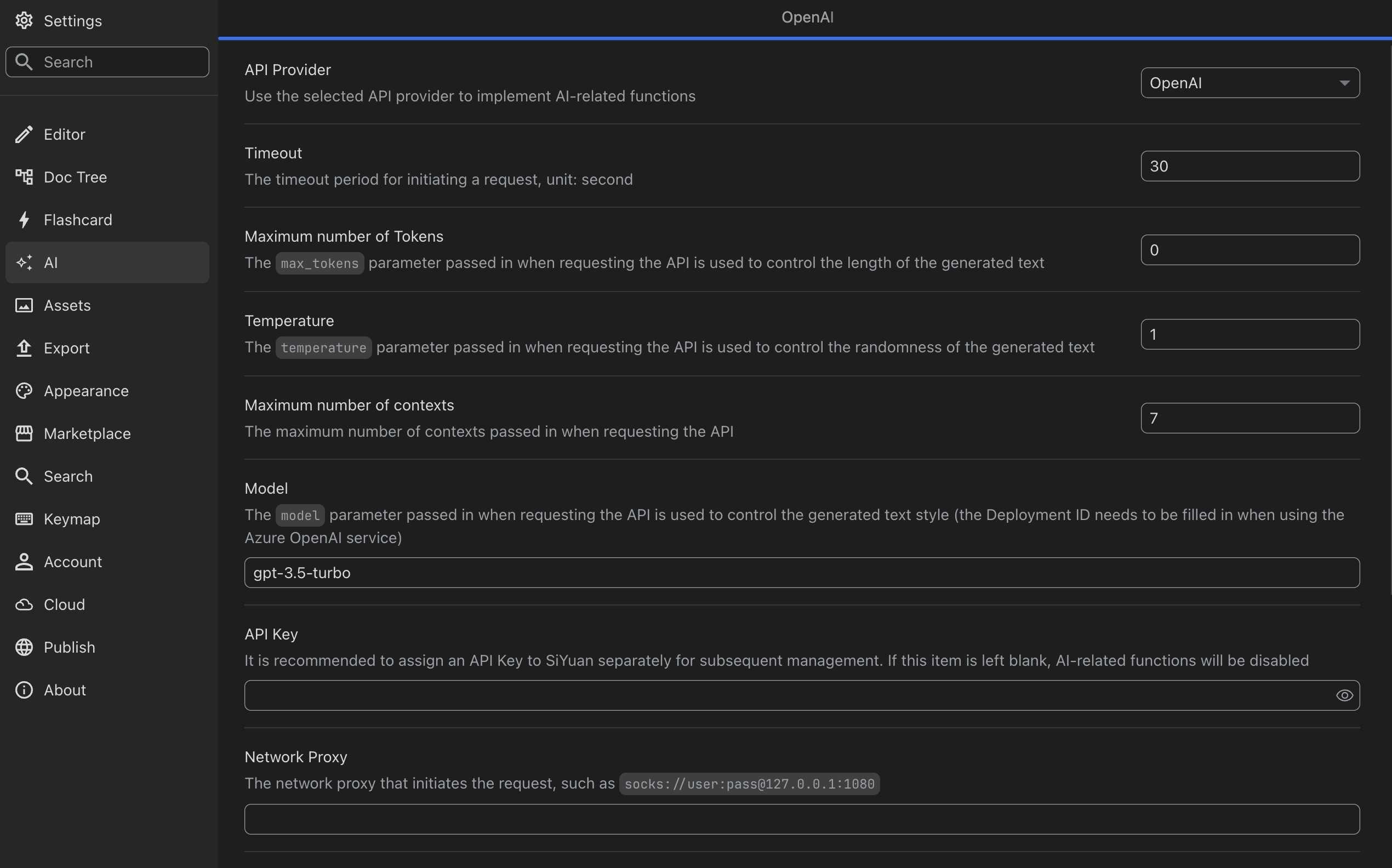Click the Temperature value field
Screen dimensions: 1392x868
coord(1250,334)
